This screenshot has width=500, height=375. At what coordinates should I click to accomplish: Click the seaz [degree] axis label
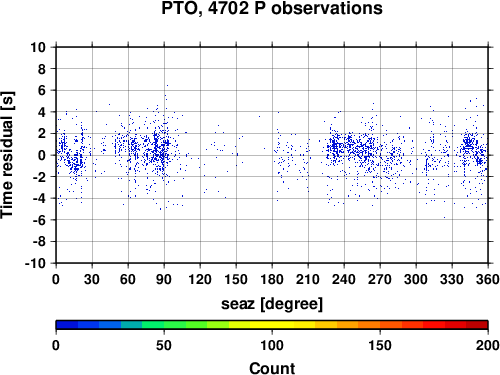272,304
